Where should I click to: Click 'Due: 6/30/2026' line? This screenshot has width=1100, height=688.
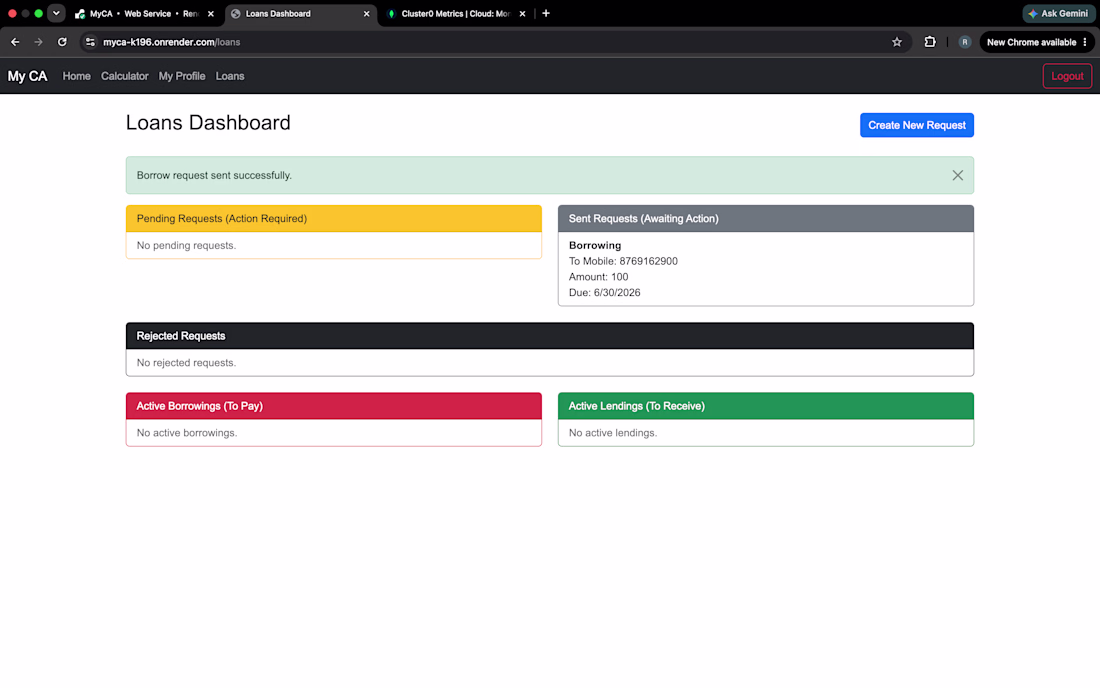tap(605, 292)
